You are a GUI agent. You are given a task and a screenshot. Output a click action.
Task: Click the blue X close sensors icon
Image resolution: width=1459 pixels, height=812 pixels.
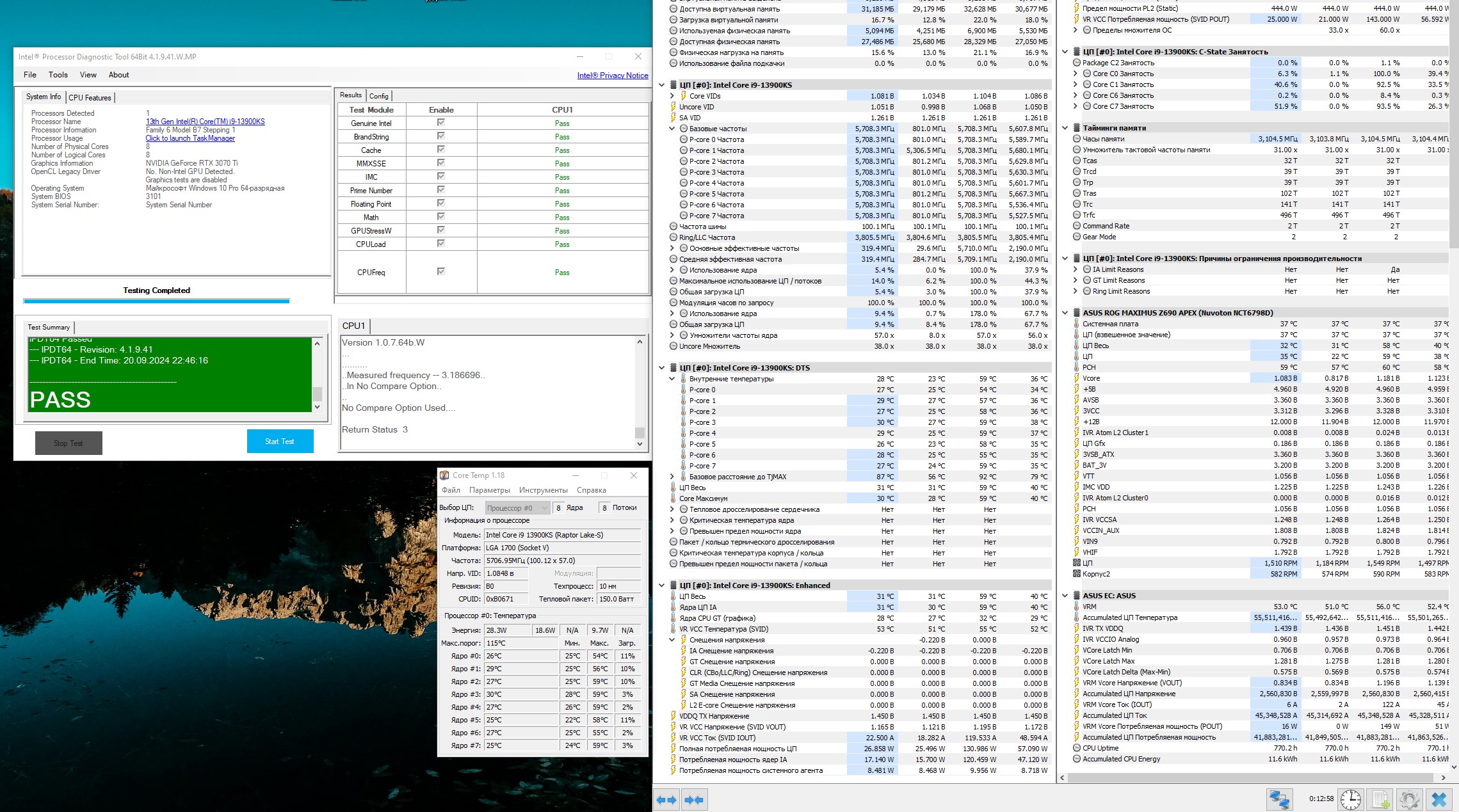pos(1439,799)
